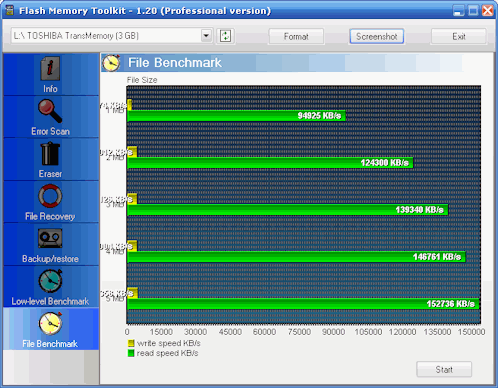498x388 pixels.
Task: Click the File Benchmark heading text
Action: coord(175,63)
